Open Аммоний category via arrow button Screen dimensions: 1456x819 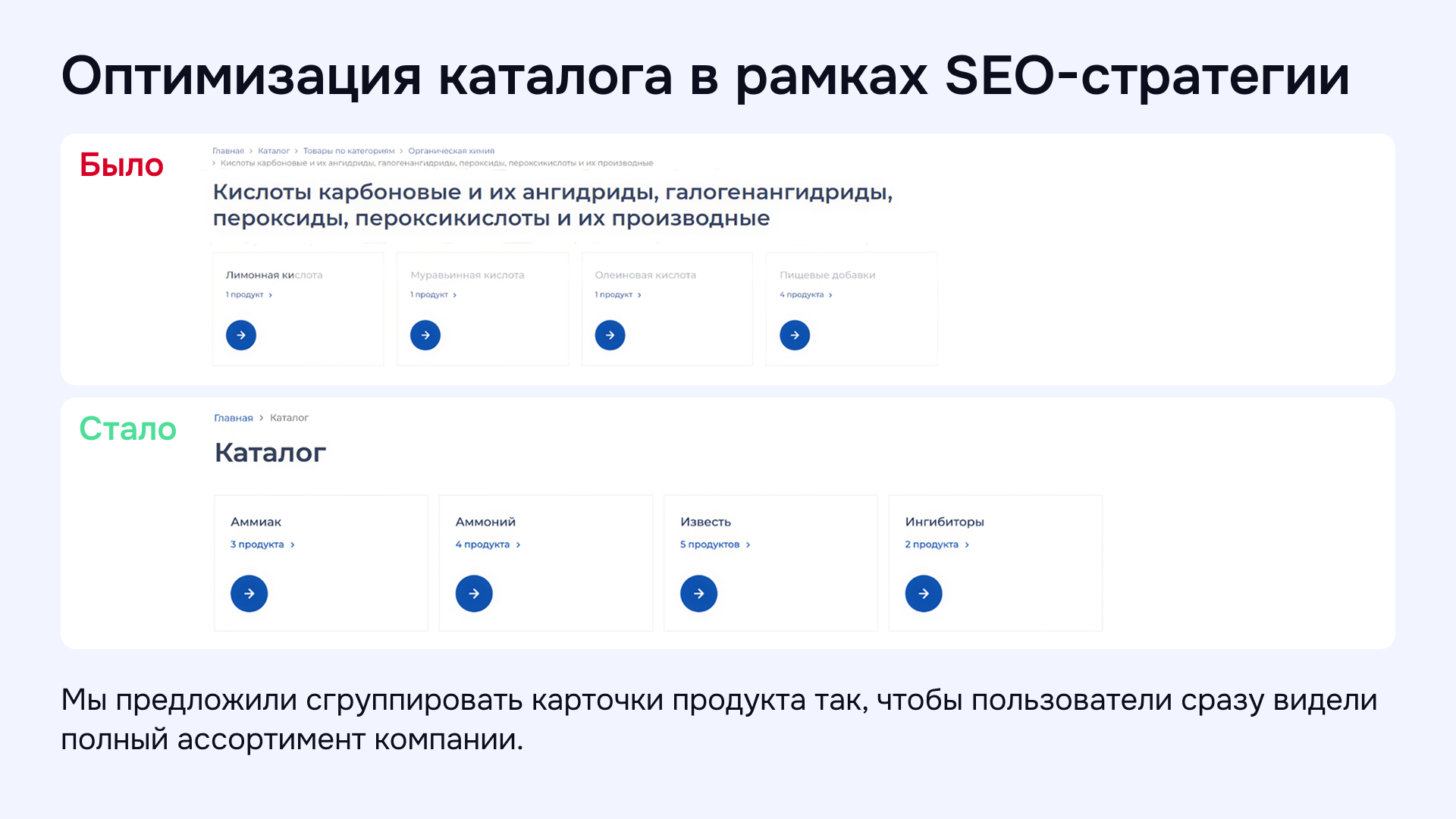pyautogui.click(x=474, y=593)
